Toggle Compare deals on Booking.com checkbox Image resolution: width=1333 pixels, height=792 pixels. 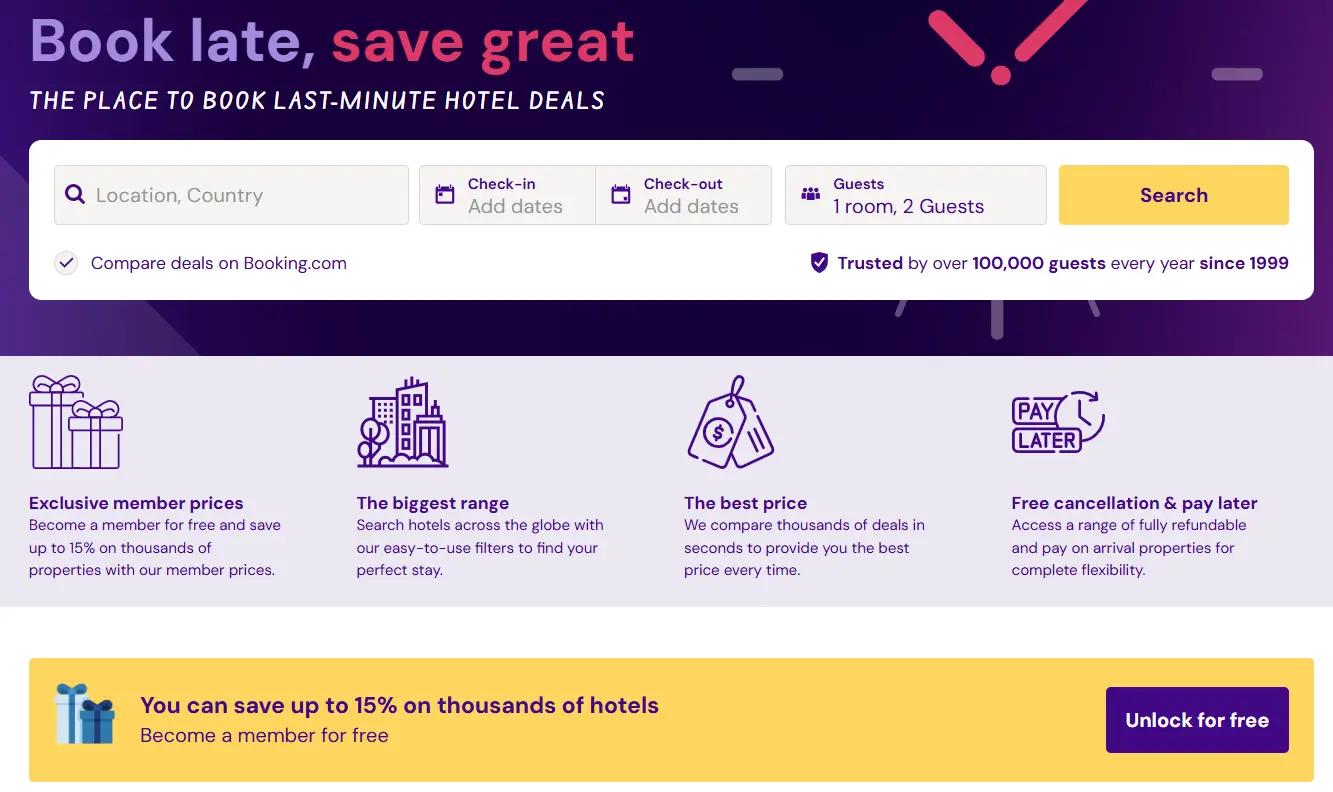66,263
